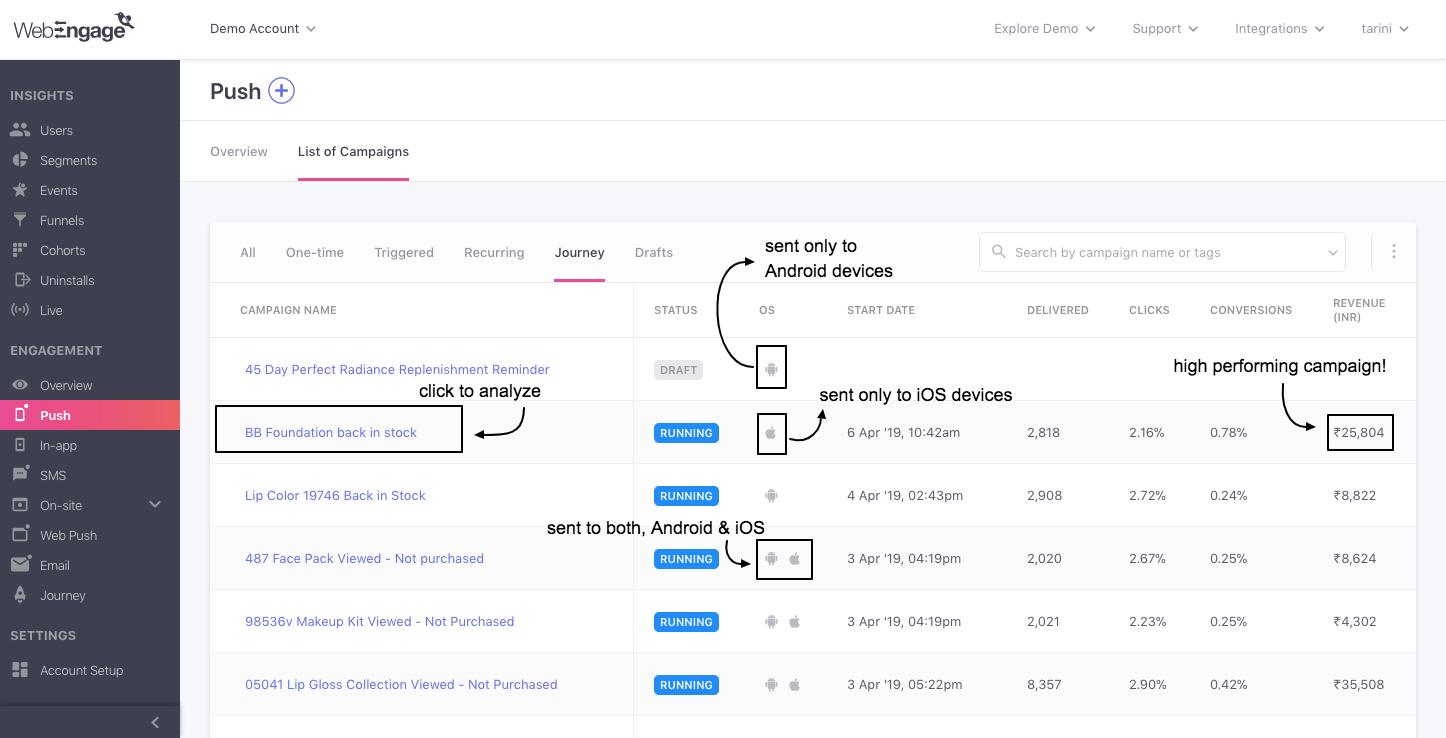This screenshot has width=1446, height=738.
Task: Select the Journey campaigns tab
Action: [x=580, y=253]
